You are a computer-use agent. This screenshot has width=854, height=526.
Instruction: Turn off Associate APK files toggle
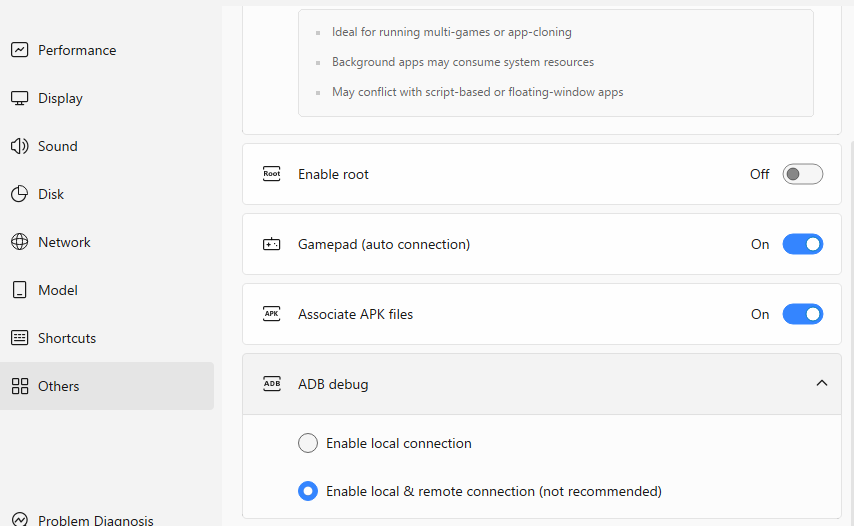[802, 314]
